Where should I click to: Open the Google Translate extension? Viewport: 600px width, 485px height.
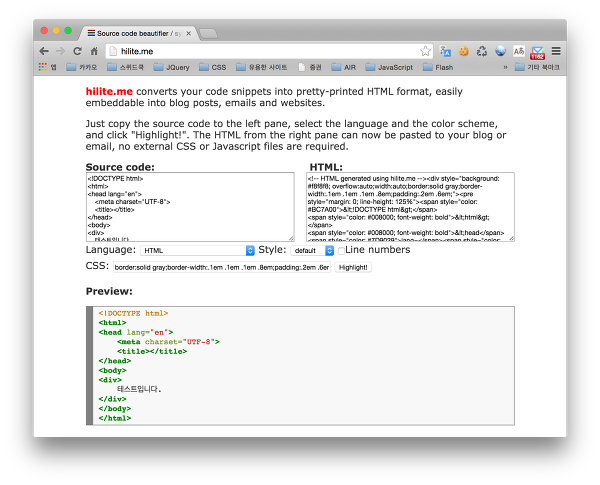tap(445, 51)
